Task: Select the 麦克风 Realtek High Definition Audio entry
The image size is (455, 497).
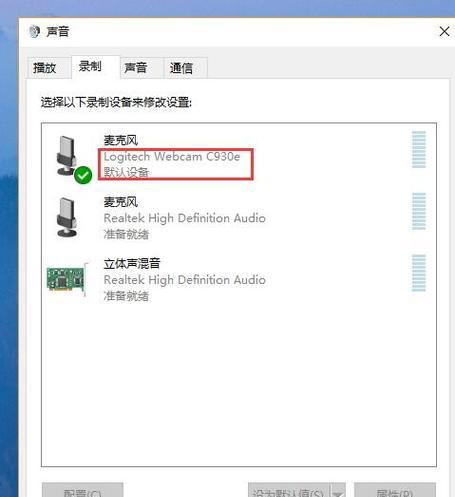Action: [239, 217]
